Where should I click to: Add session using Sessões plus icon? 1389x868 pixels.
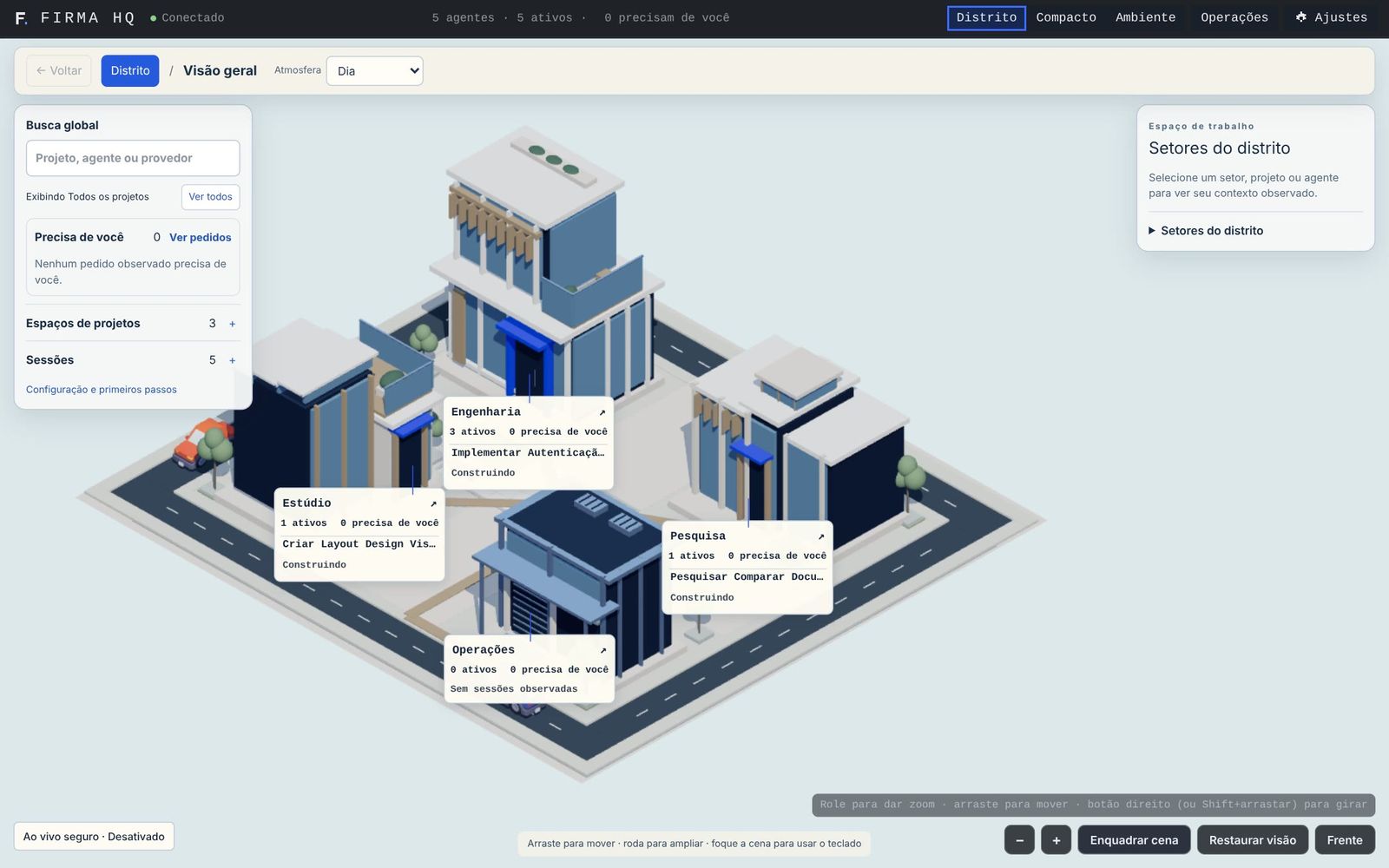coord(232,360)
